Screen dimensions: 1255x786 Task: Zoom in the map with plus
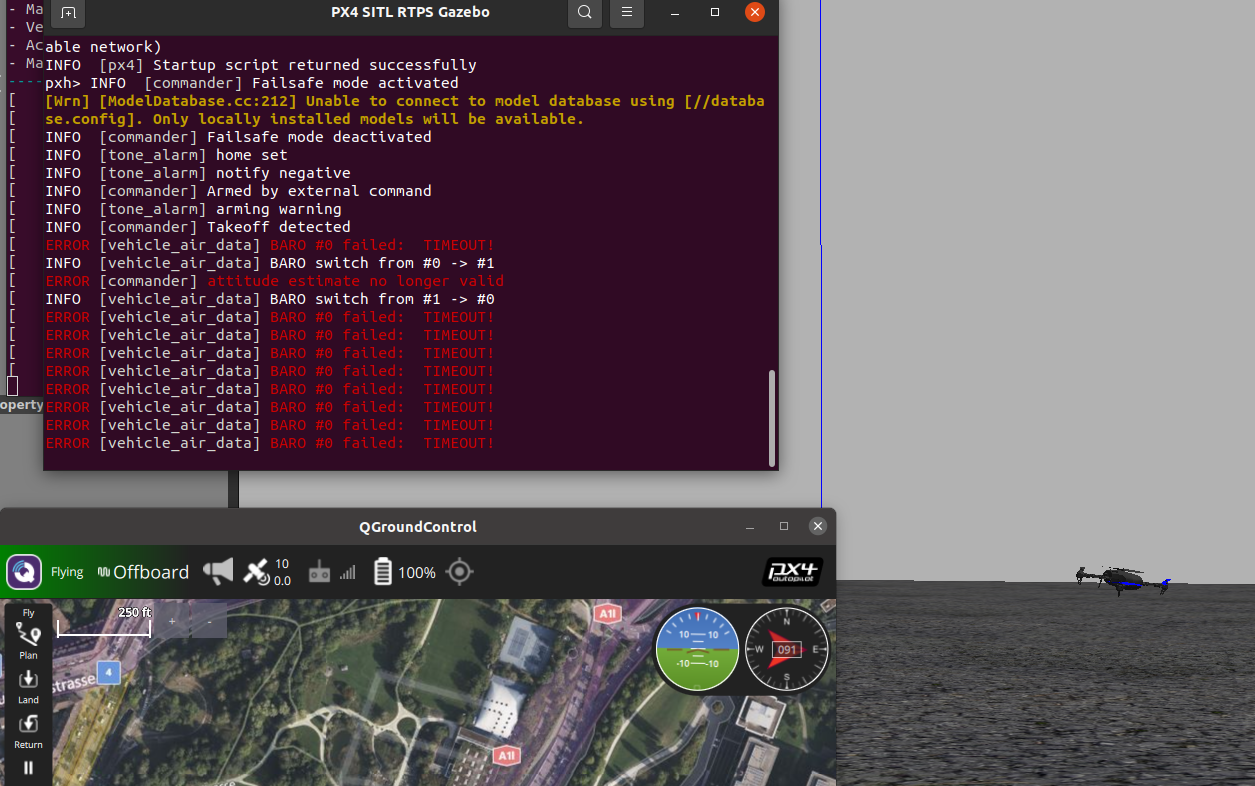click(x=172, y=621)
